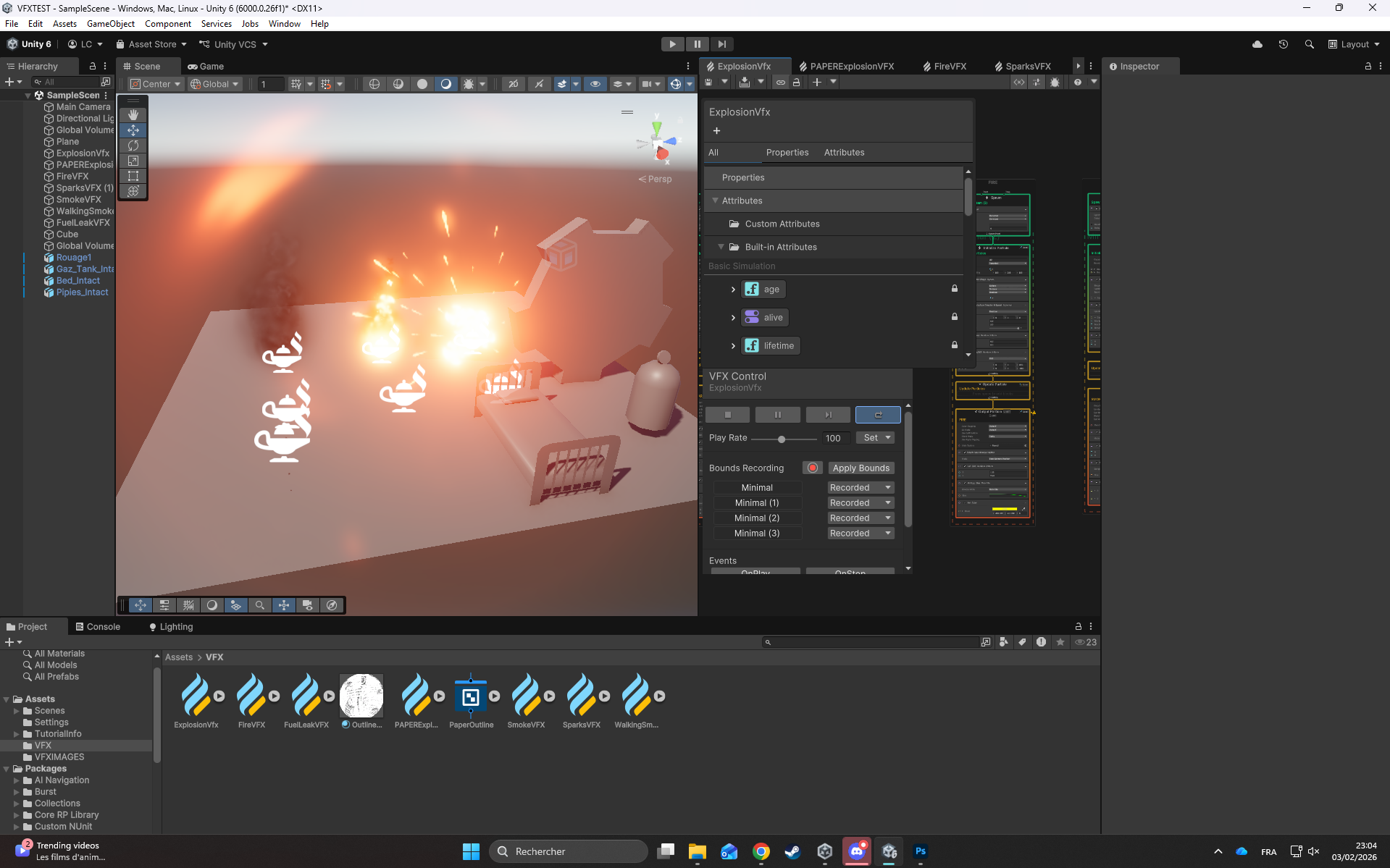Image resolution: width=1390 pixels, height=868 pixels.
Task: Open the Unity Search magnifier icon
Action: click(1310, 44)
